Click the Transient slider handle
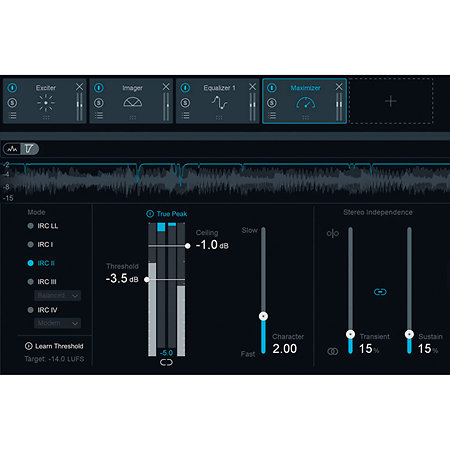The height and width of the screenshot is (450, 450). [350, 334]
